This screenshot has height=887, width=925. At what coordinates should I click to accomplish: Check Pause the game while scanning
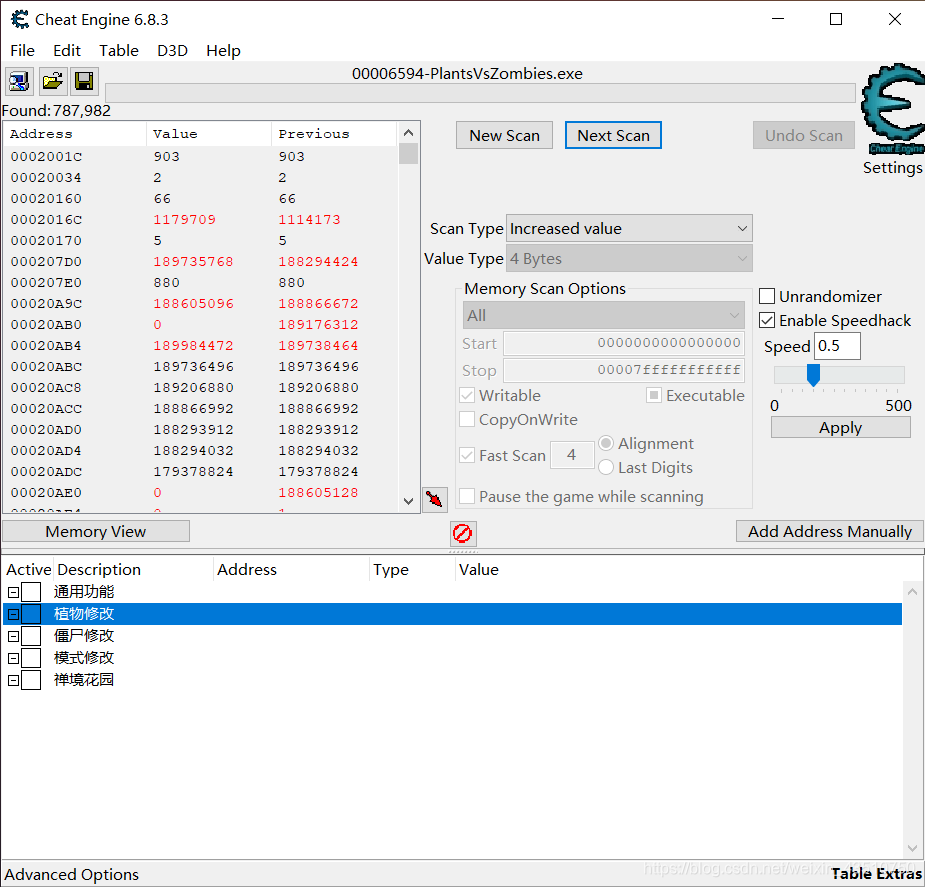(x=467, y=496)
